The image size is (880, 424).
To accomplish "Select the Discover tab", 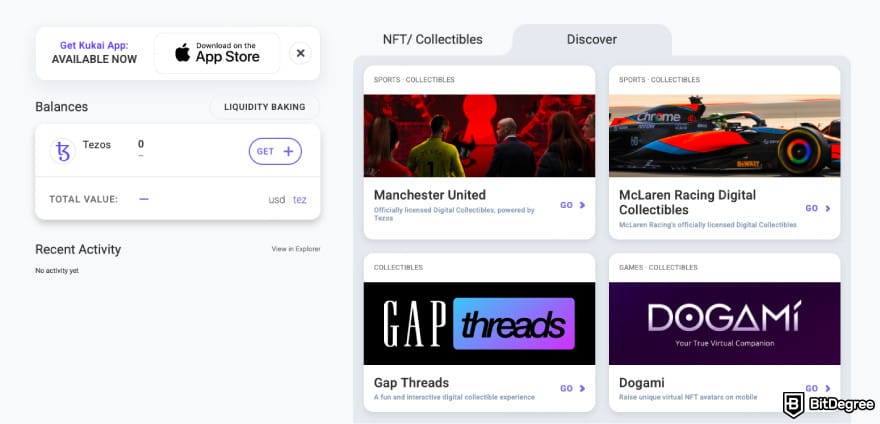I will (x=592, y=39).
